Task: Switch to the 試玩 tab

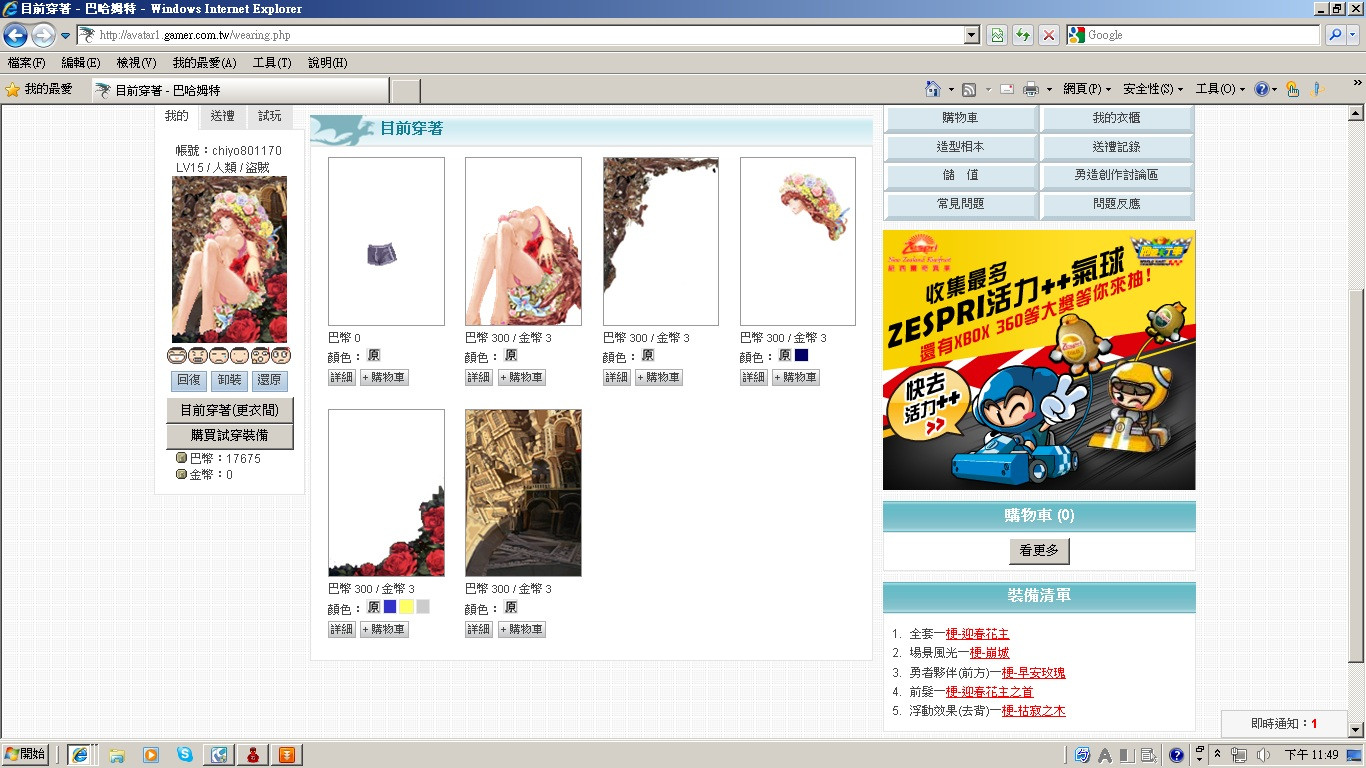Action: pyautogui.click(x=270, y=116)
